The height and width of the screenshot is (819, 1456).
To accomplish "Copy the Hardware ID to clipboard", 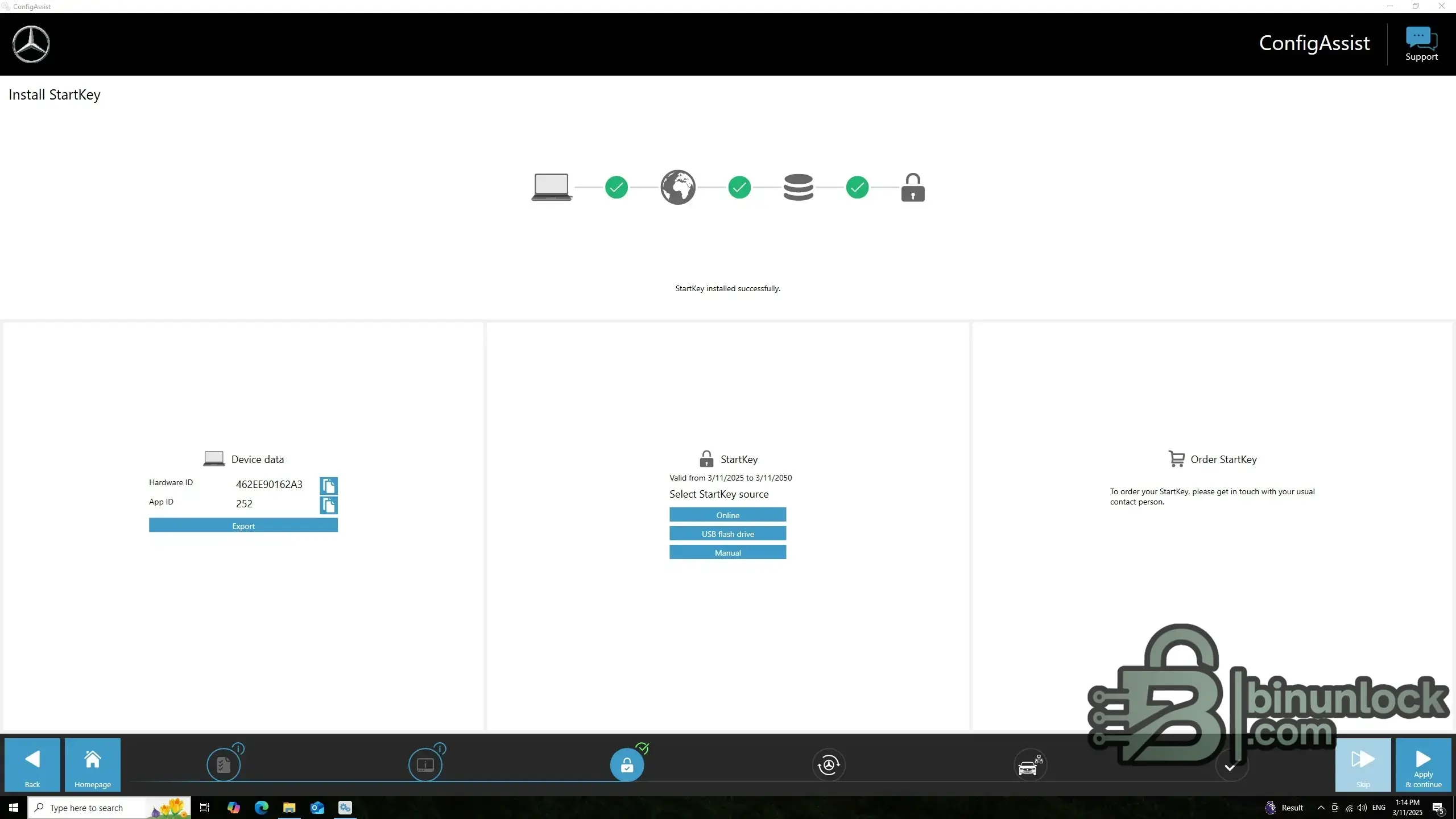I will (329, 486).
